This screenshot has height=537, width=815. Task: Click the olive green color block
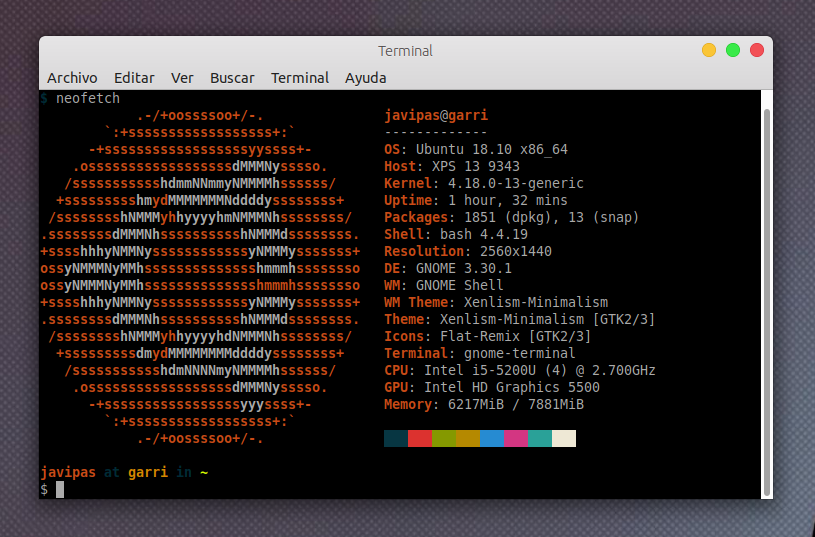(x=444, y=438)
